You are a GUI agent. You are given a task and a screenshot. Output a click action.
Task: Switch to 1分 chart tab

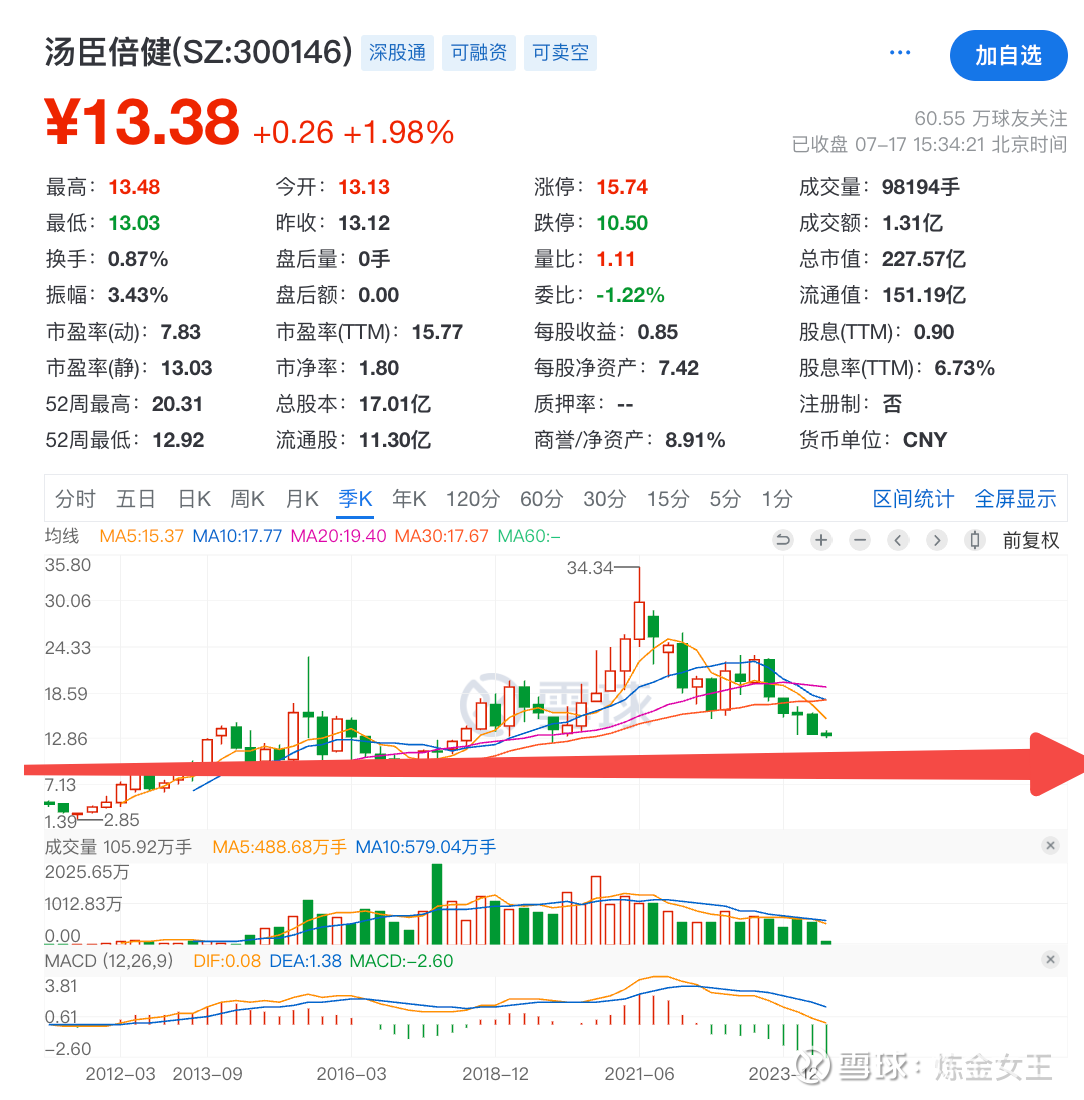coord(777,499)
